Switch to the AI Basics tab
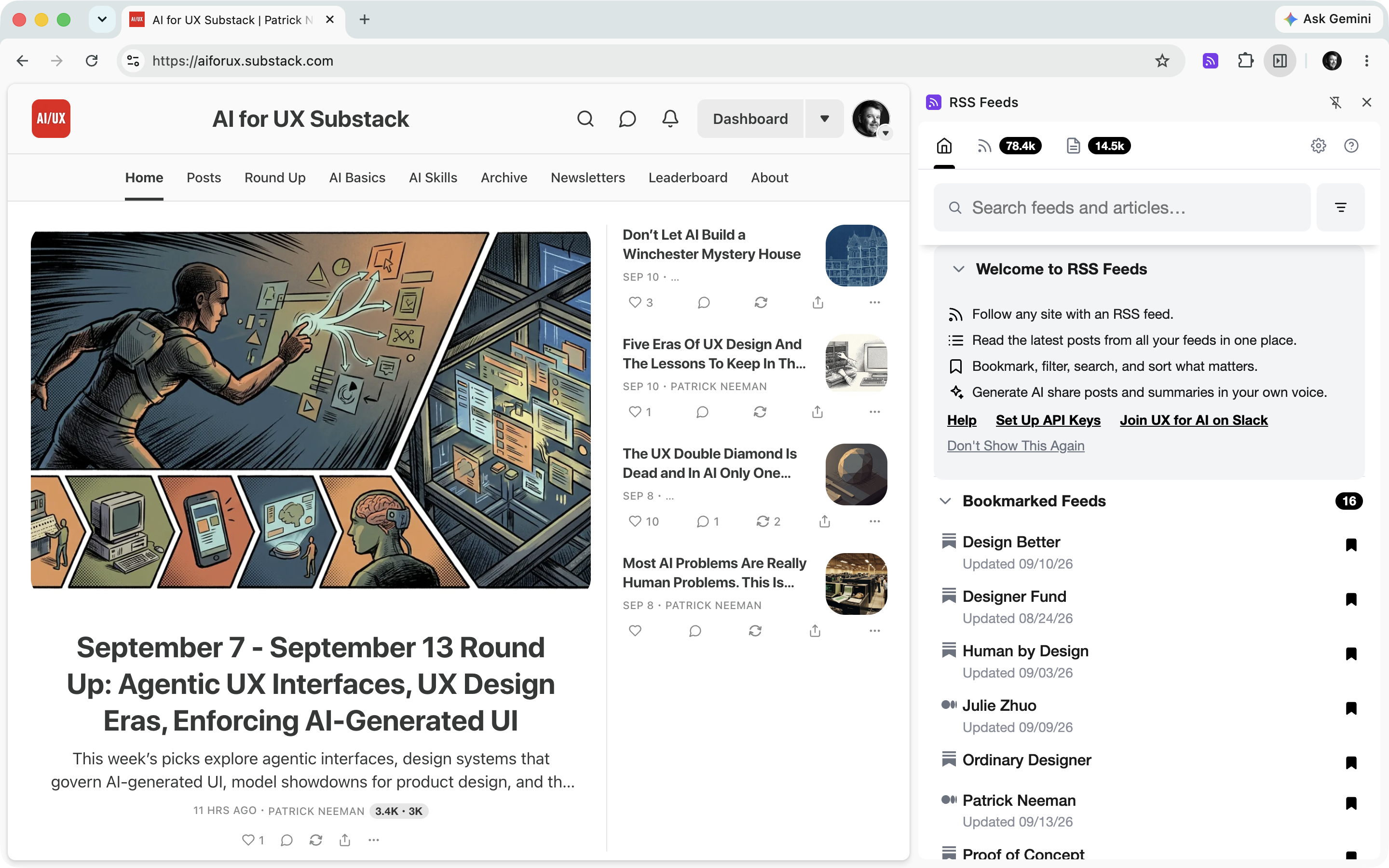 tap(357, 178)
